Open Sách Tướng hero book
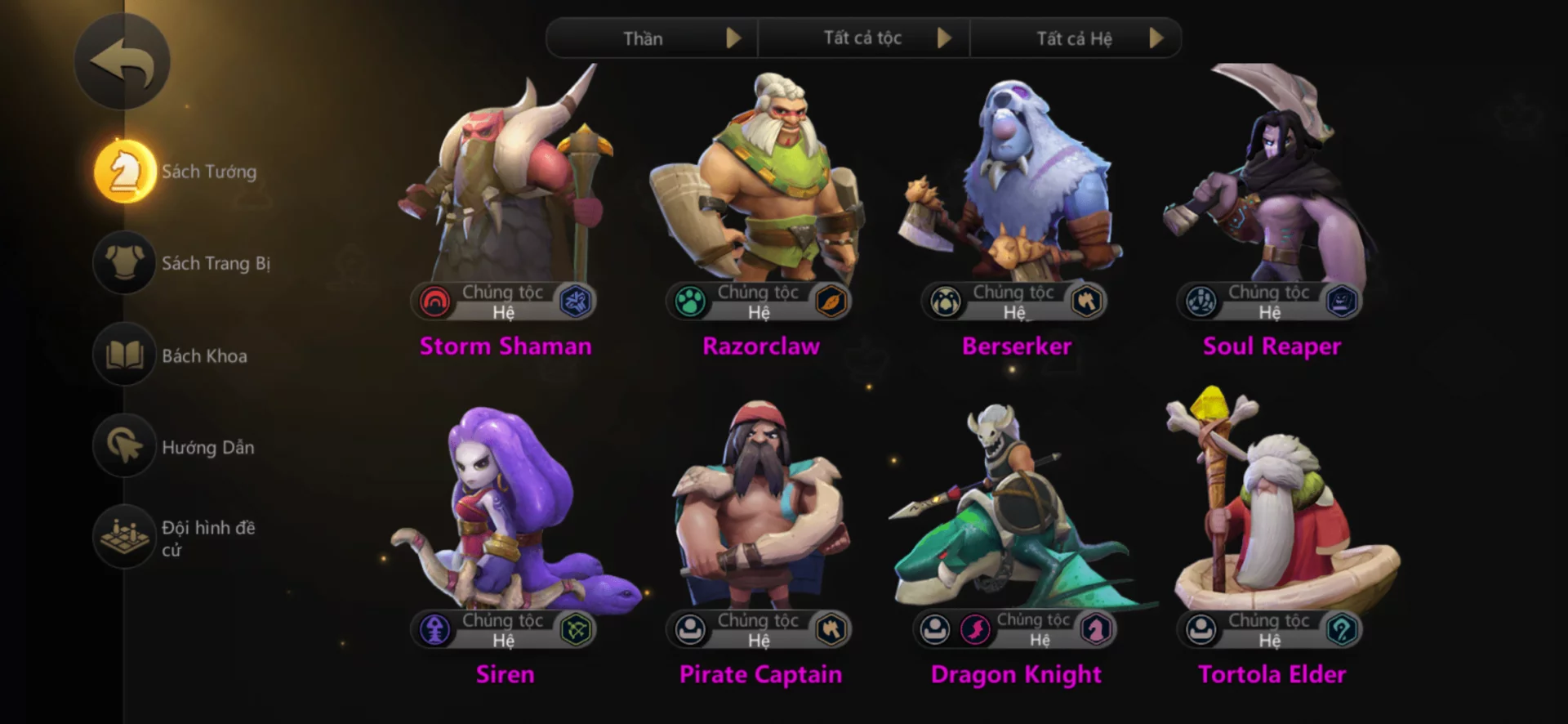 124,172
